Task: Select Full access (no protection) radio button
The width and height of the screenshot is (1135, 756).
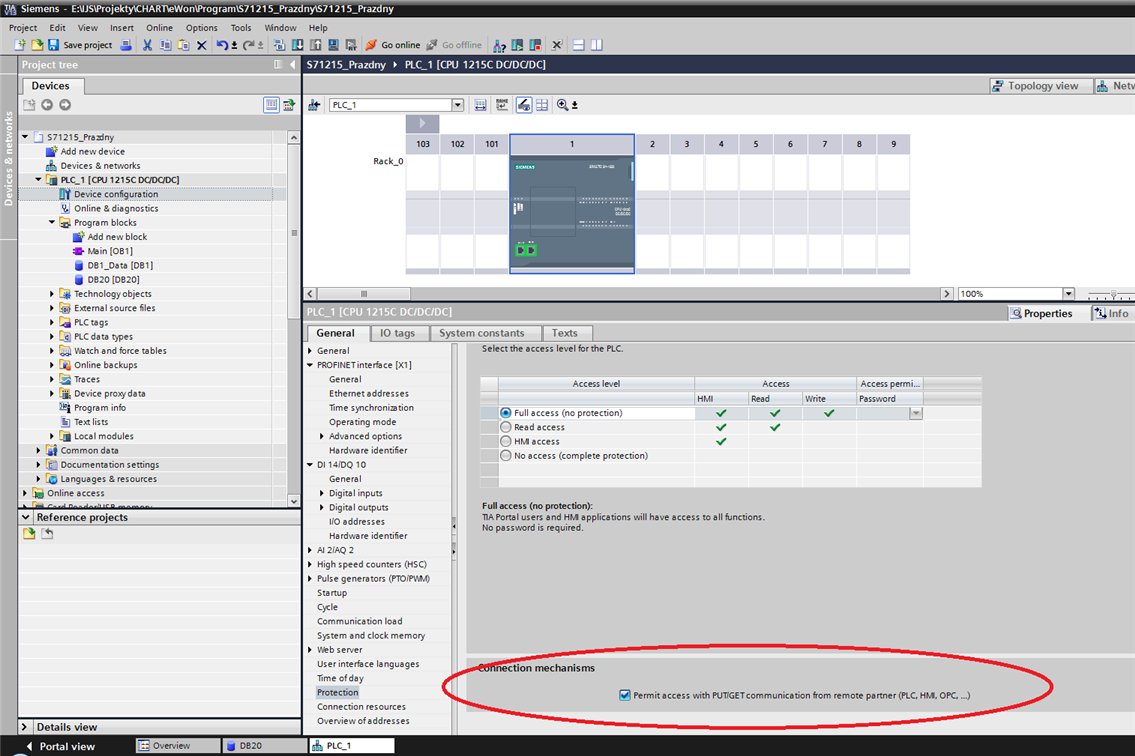Action: [506, 413]
